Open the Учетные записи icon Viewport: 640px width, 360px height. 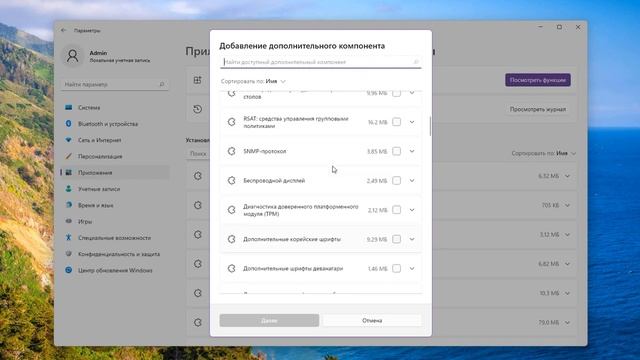tap(69, 189)
